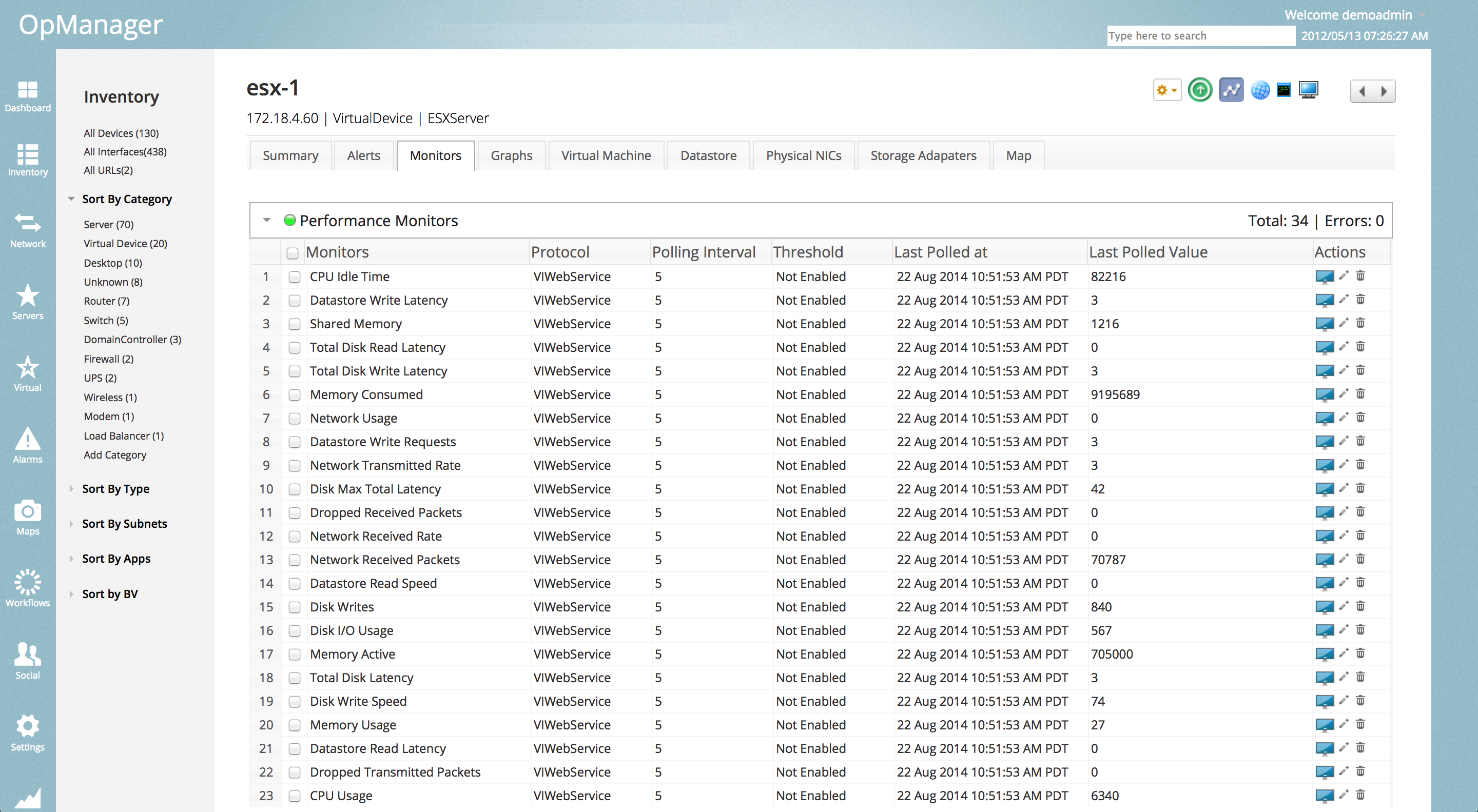This screenshot has height=812, width=1478.
Task: Check the box for Datastore Write Latency
Action: [295, 301]
